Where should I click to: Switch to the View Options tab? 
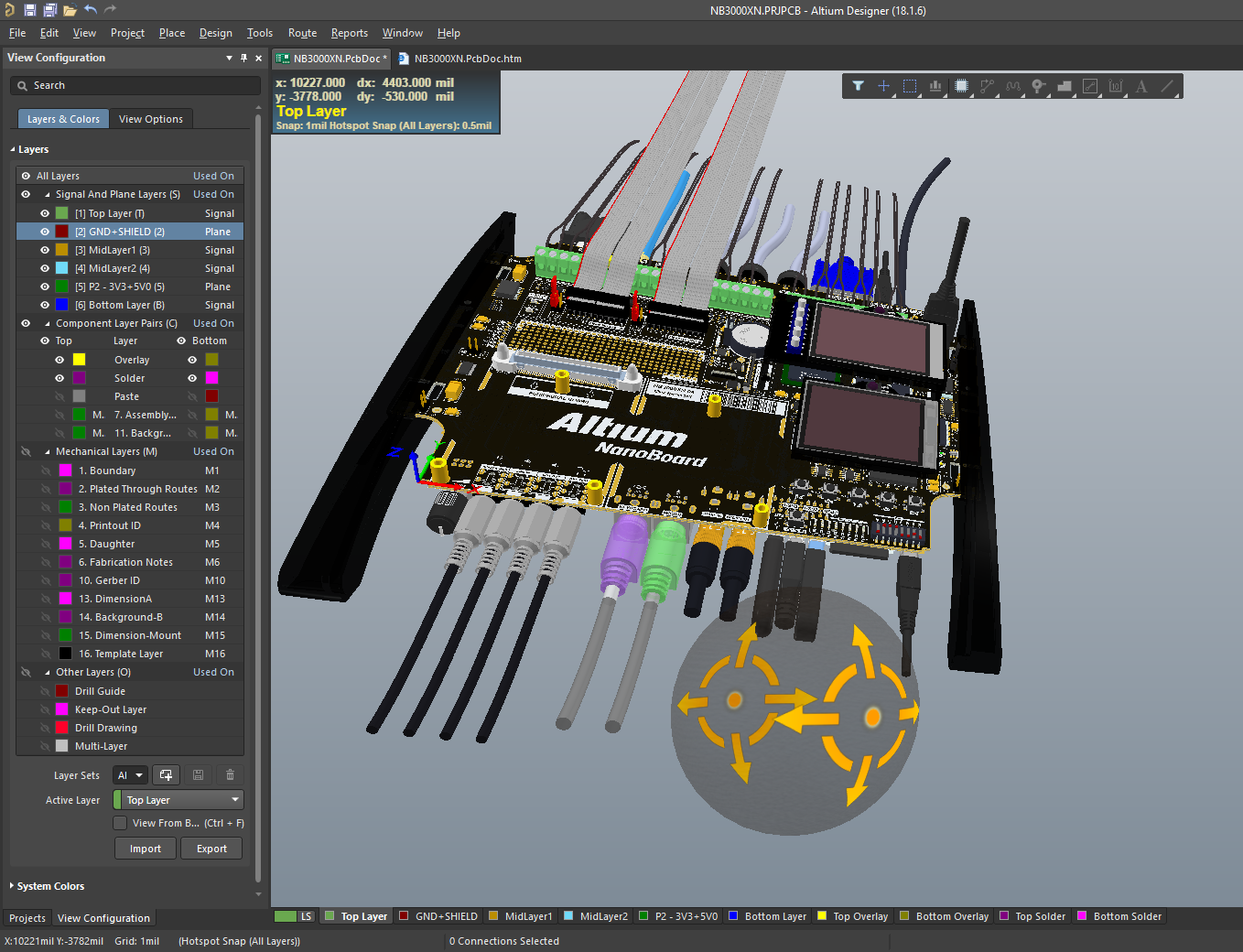pos(150,119)
